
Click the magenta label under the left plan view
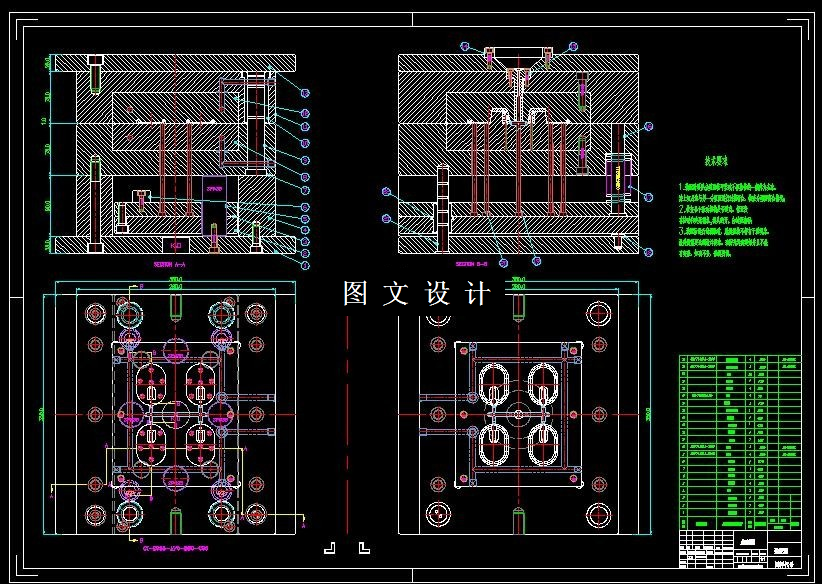pos(176,549)
